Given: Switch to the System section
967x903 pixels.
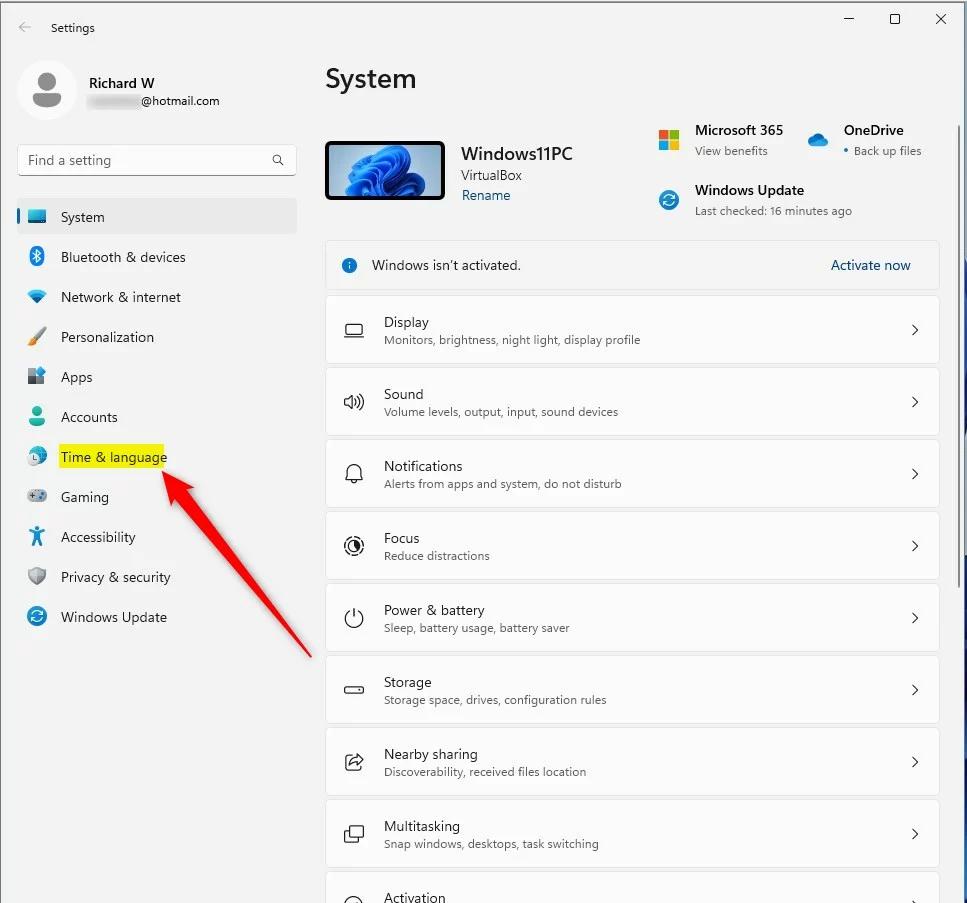Looking at the screenshot, I should (x=82, y=217).
